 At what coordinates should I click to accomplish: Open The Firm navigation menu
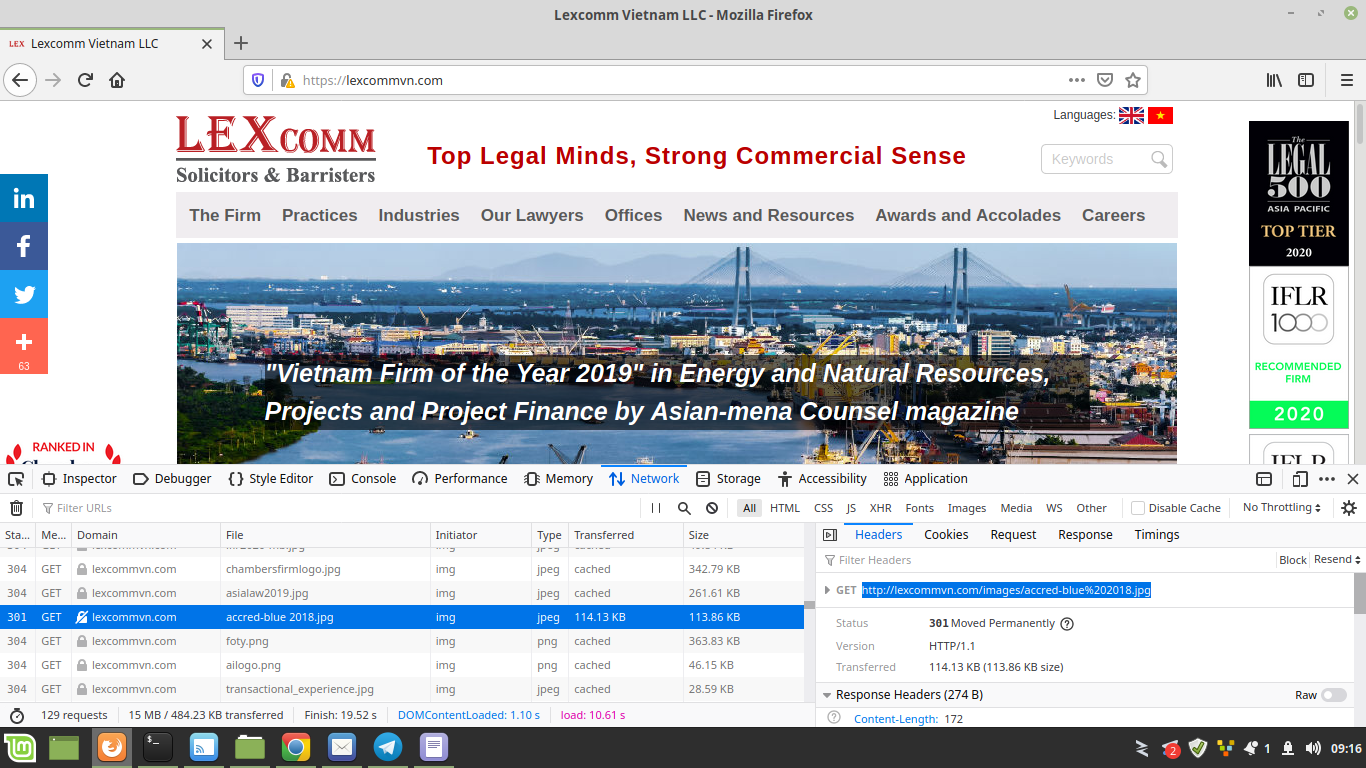[x=225, y=215]
